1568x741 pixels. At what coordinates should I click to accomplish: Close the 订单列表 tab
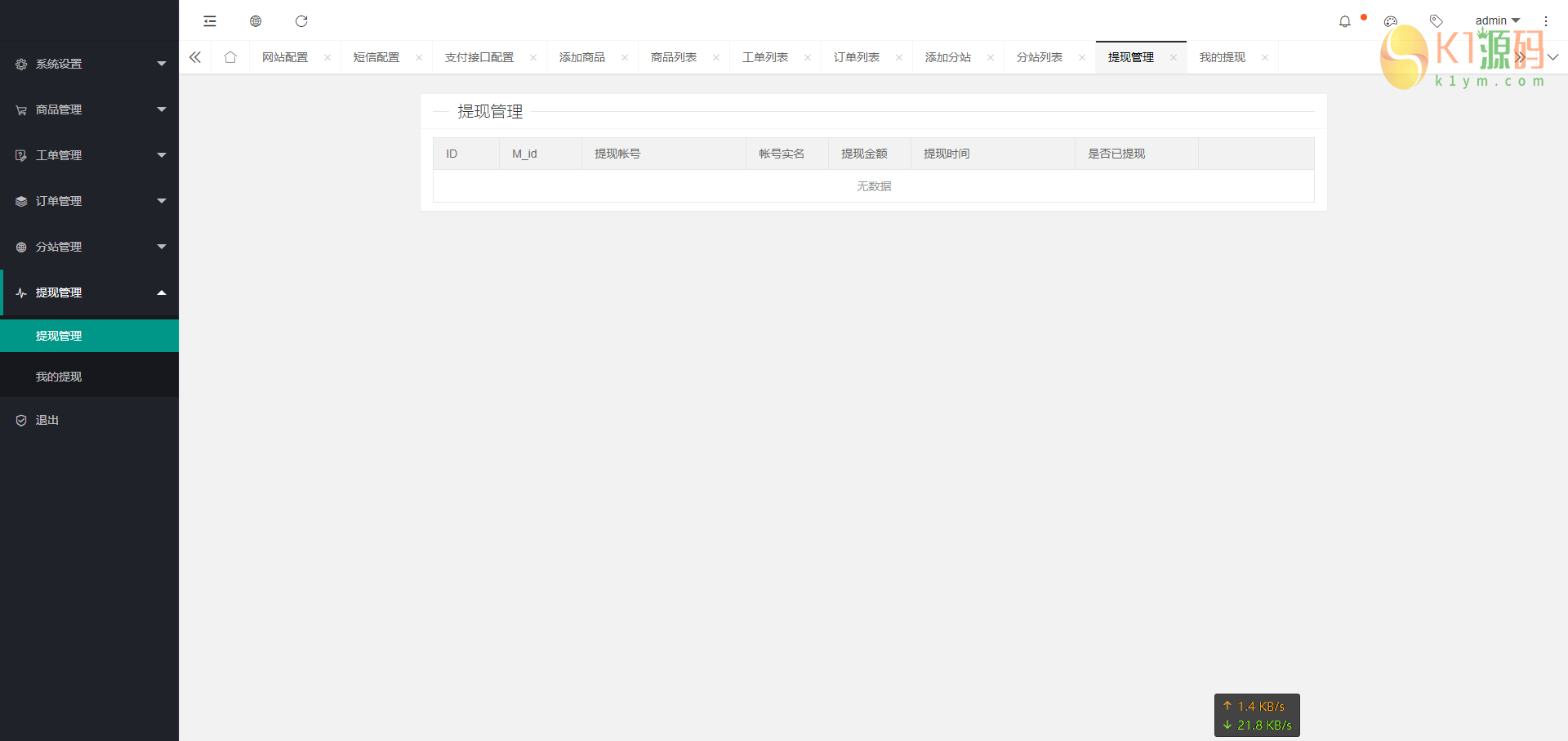[899, 57]
